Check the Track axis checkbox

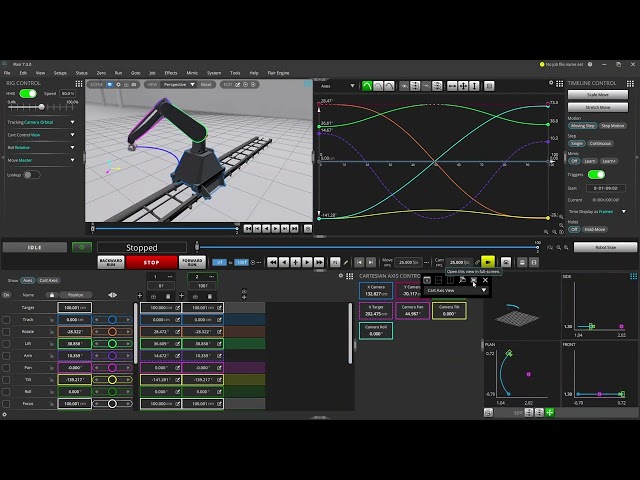[x=6, y=320]
